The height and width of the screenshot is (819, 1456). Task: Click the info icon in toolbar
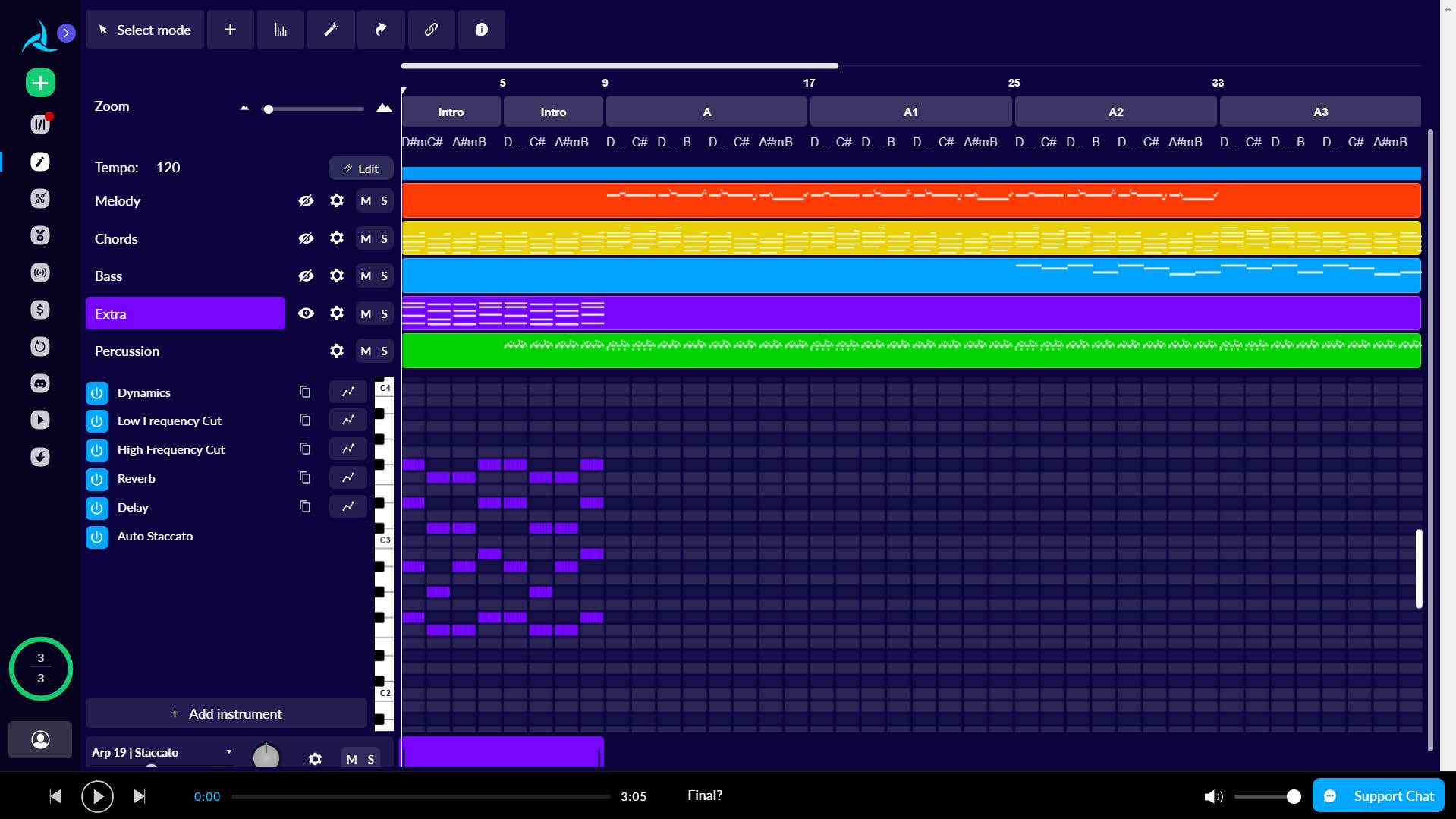[481, 30]
